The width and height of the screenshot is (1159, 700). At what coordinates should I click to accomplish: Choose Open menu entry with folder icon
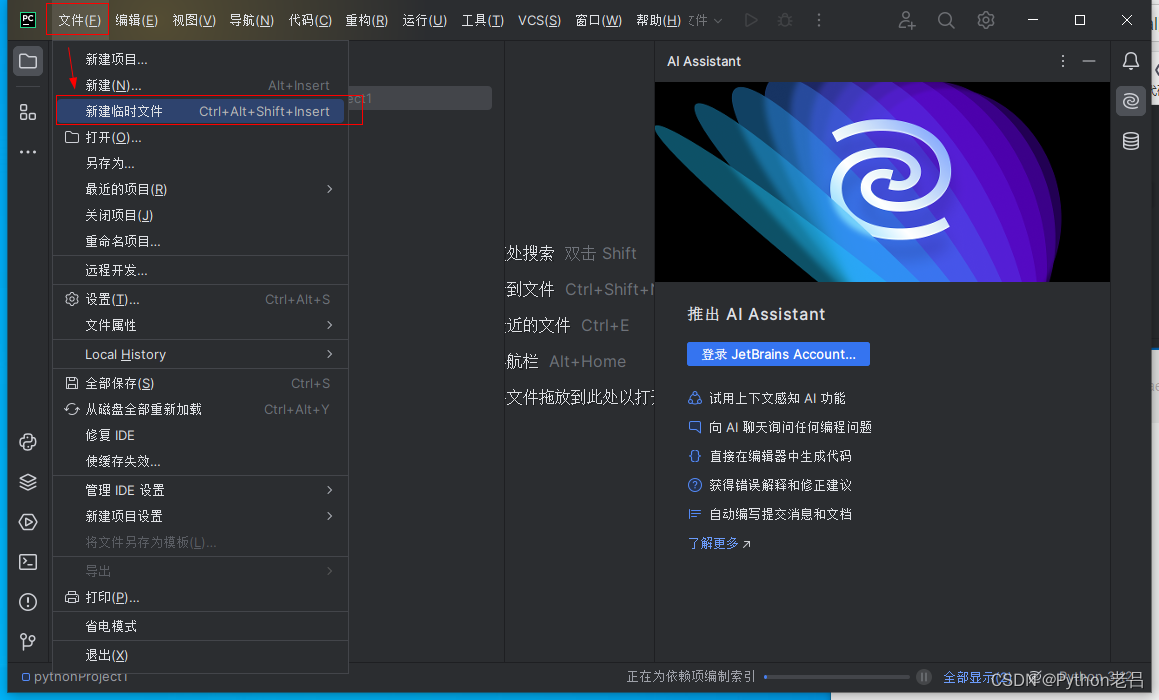click(x=200, y=137)
